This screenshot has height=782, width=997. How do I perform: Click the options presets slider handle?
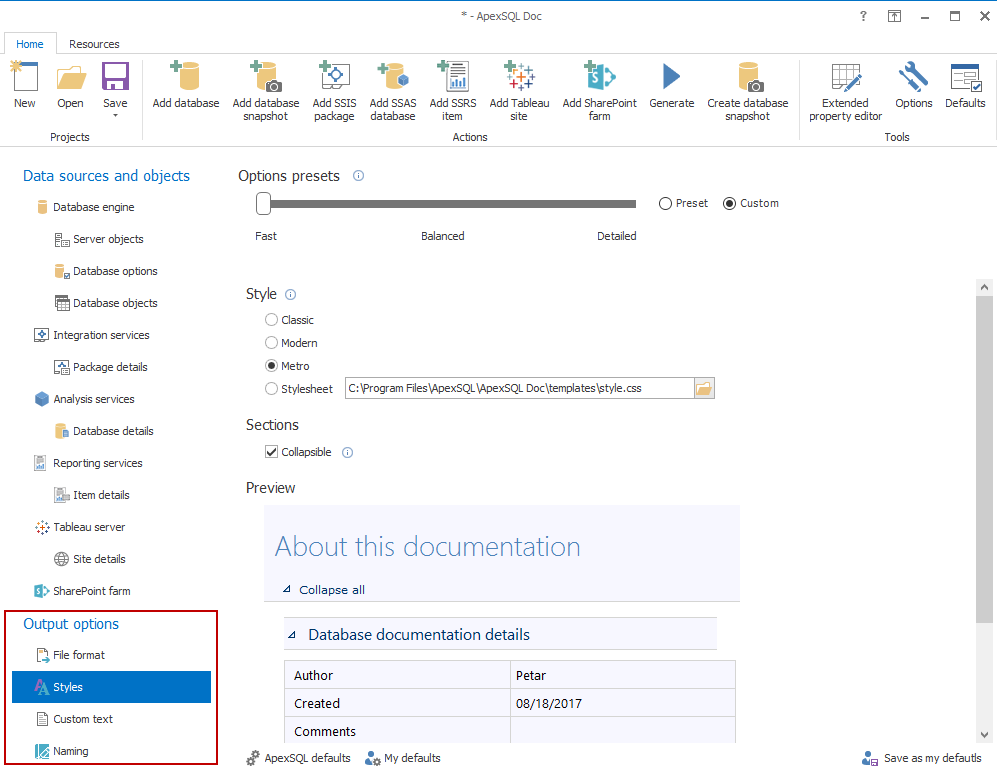pyautogui.click(x=263, y=204)
